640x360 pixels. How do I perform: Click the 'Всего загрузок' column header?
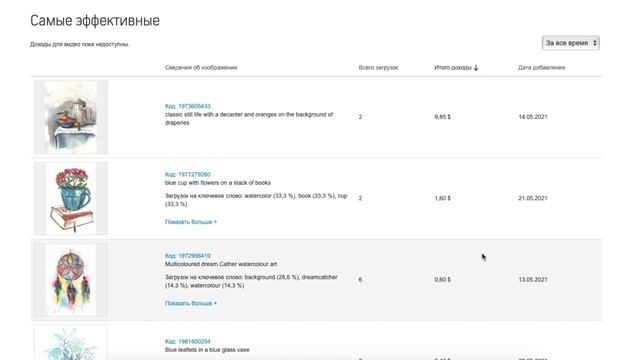click(378, 67)
